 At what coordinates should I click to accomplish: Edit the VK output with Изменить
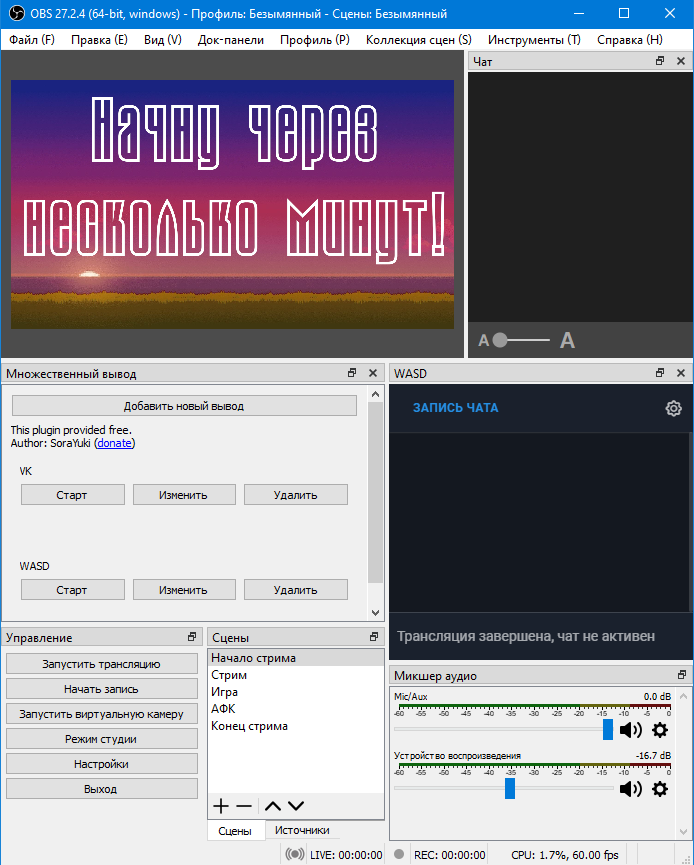184,495
